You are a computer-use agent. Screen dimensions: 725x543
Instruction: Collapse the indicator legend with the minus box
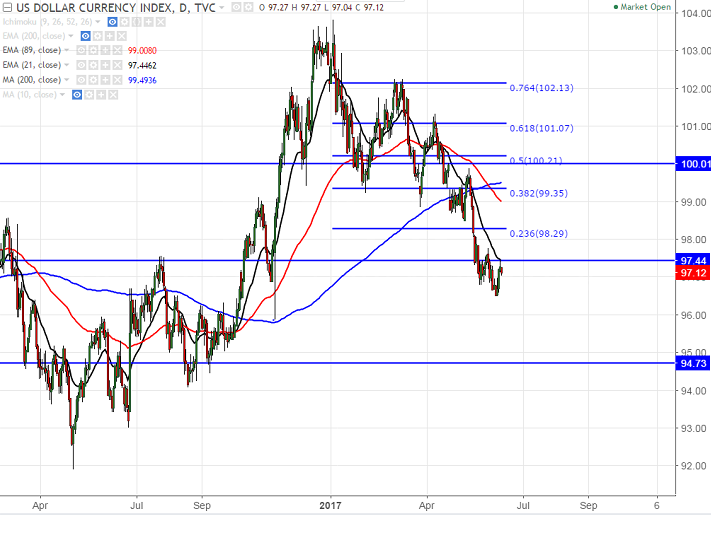(7, 7)
